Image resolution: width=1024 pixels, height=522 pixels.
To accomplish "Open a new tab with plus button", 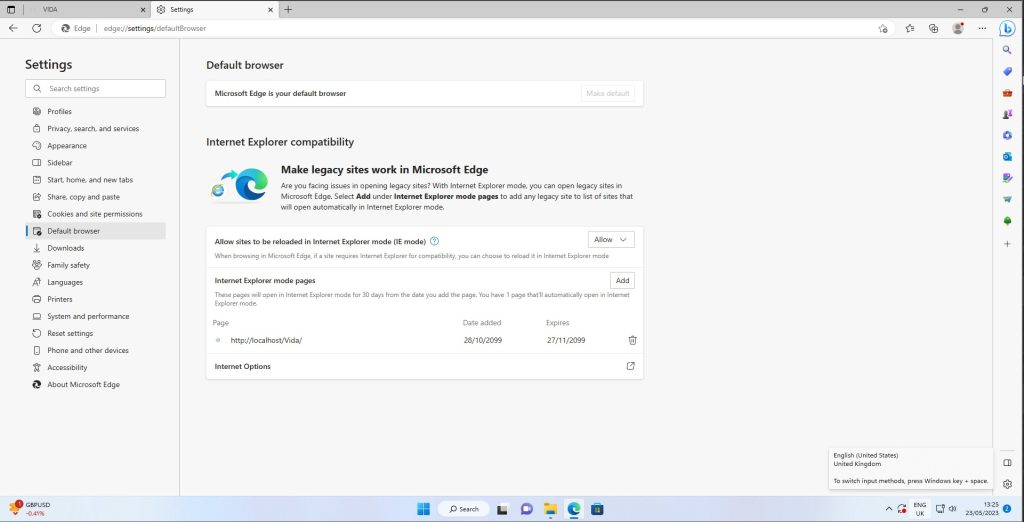I will (x=288, y=10).
